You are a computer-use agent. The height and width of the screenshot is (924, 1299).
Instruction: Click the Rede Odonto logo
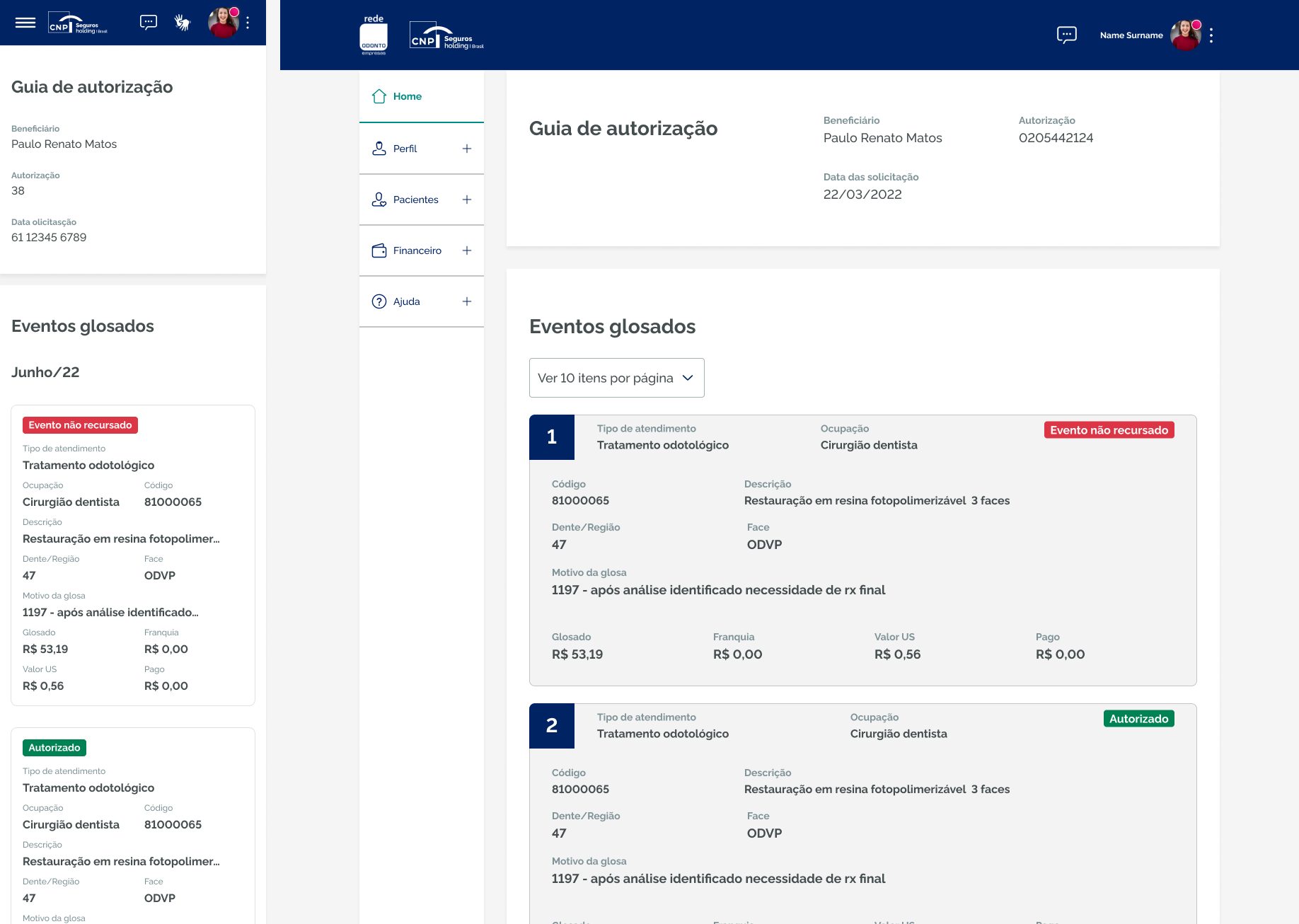pyautogui.click(x=374, y=35)
